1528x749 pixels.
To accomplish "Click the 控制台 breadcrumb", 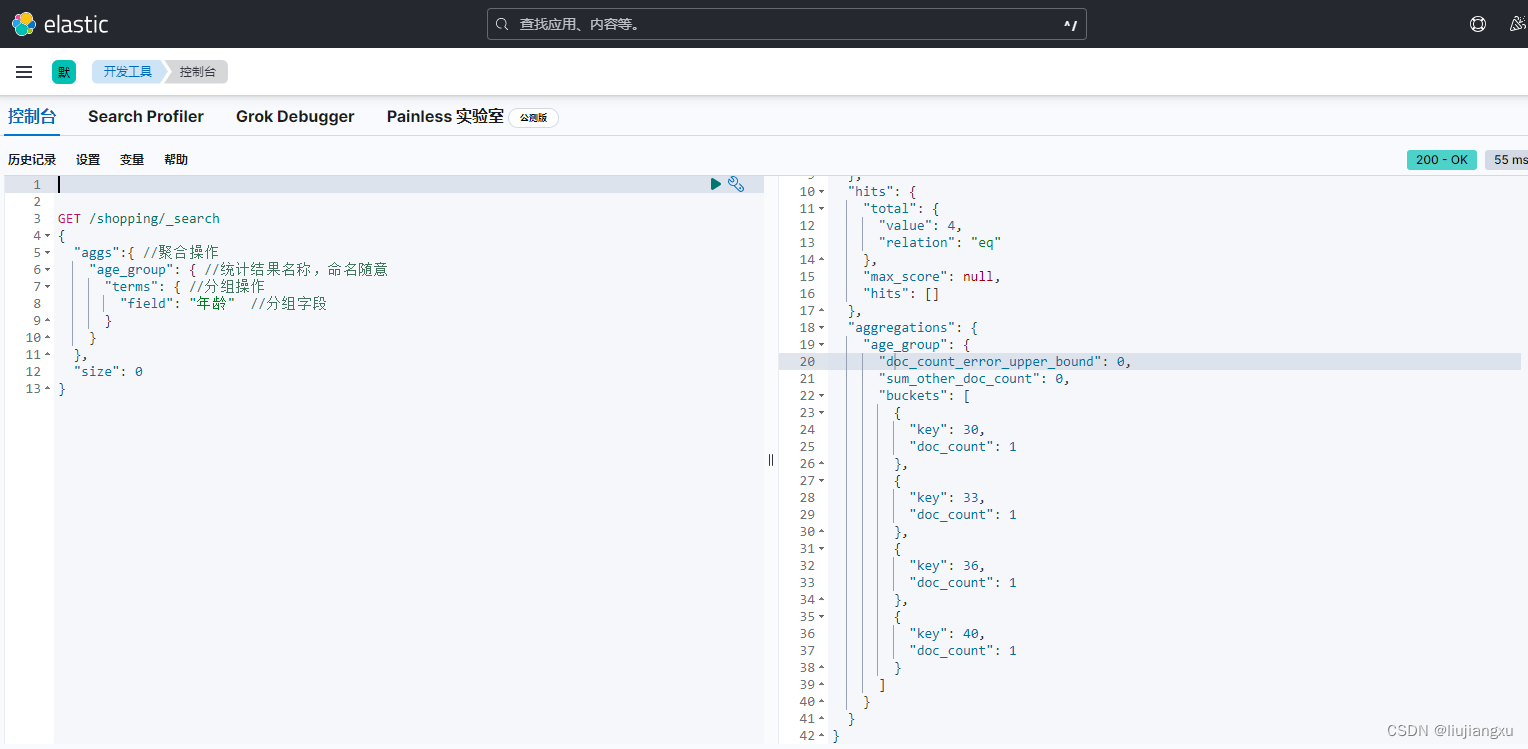I will coord(197,72).
